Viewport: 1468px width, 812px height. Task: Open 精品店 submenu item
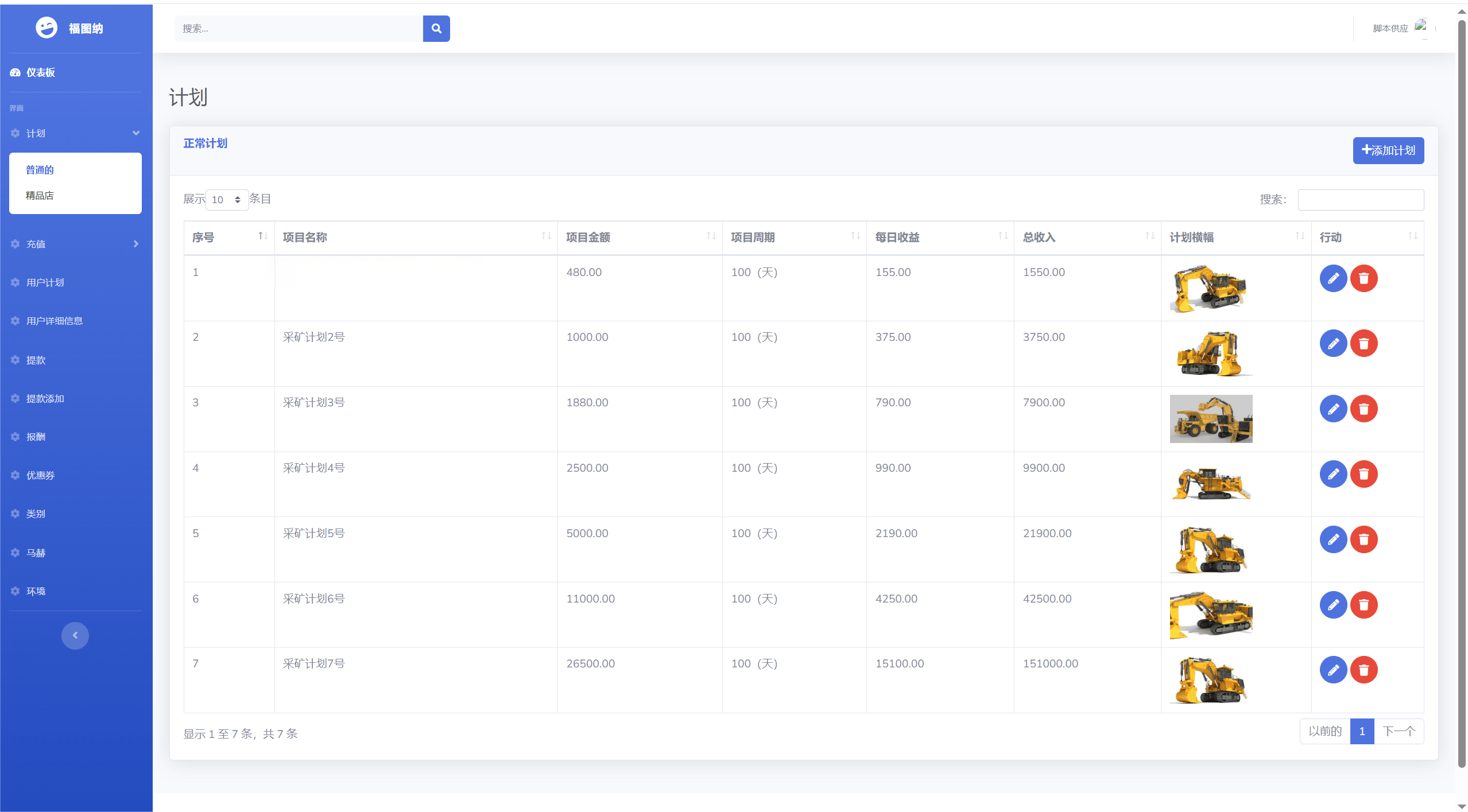coord(40,196)
